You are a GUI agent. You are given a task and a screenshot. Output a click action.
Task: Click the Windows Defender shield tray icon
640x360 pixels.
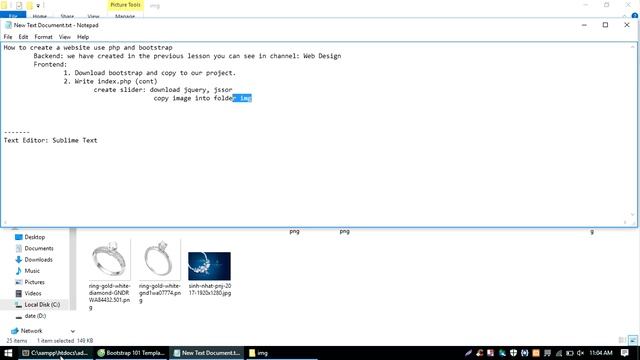(x=513, y=353)
